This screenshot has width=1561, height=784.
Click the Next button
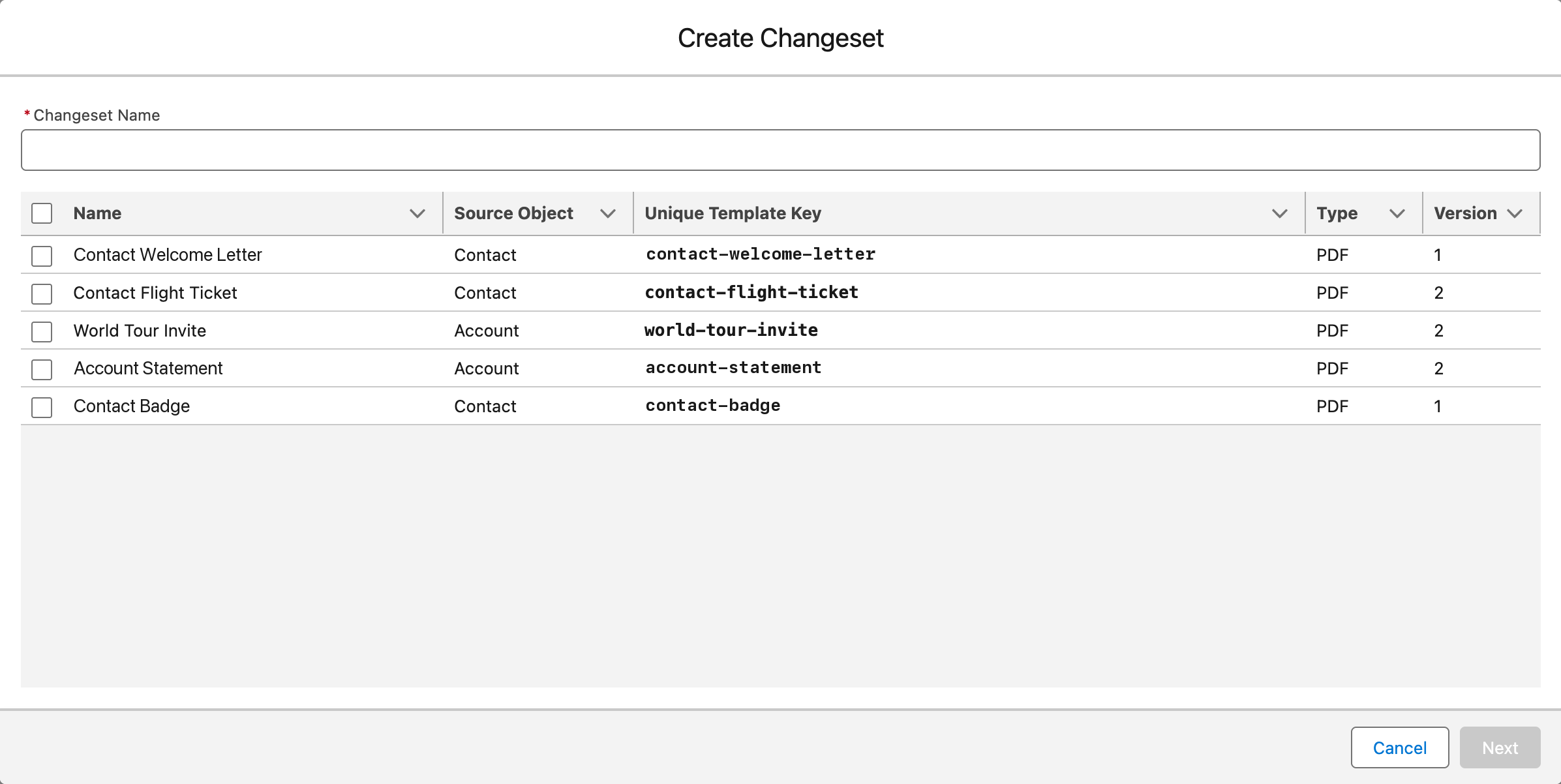click(1500, 747)
